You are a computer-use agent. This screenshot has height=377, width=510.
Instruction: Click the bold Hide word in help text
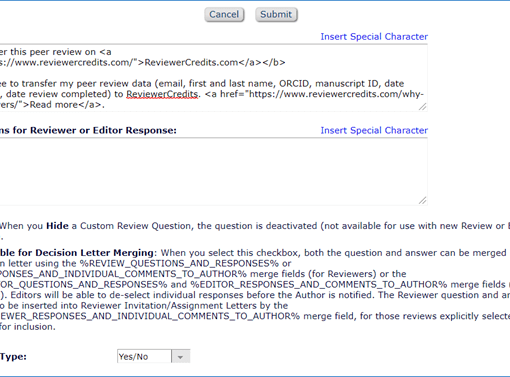click(57, 226)
